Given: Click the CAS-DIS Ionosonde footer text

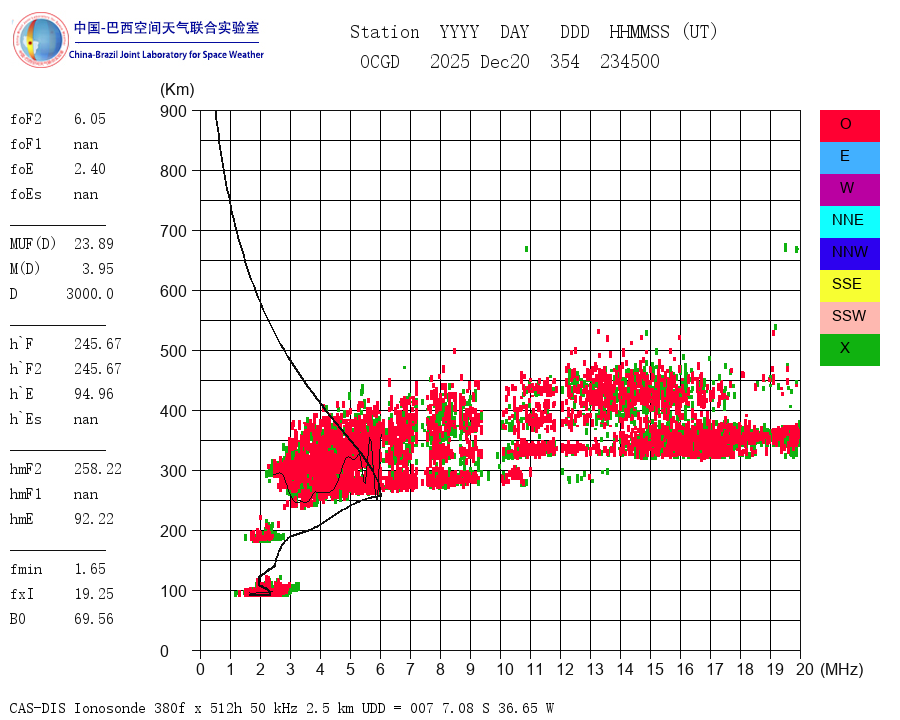Looking at the screenshot, I should (x=282, y=708).
